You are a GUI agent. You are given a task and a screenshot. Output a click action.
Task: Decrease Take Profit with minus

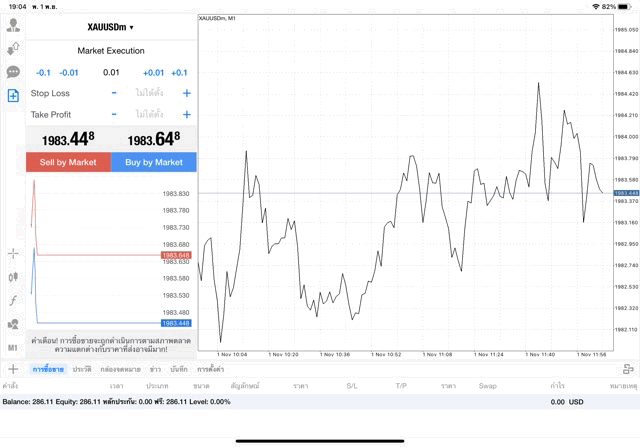point(114,114)
